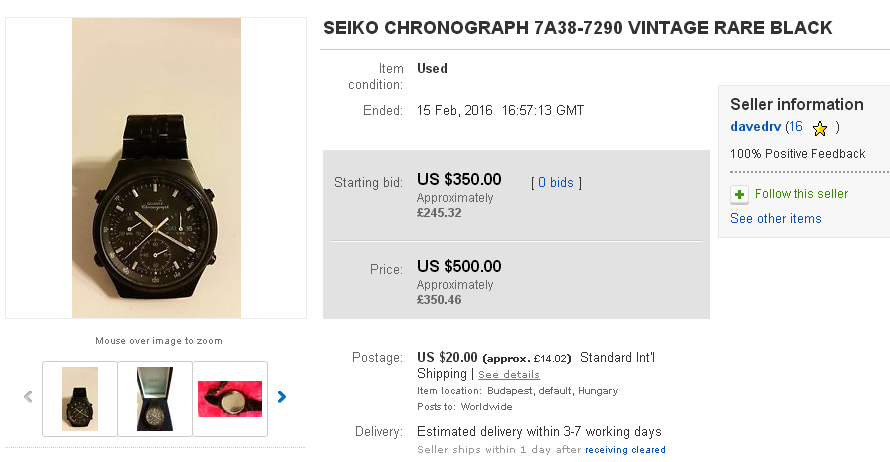This screenshot has height=462, width=890.
Task: Click the 'receiving cleared' payment link
Action: click(625, 450)
